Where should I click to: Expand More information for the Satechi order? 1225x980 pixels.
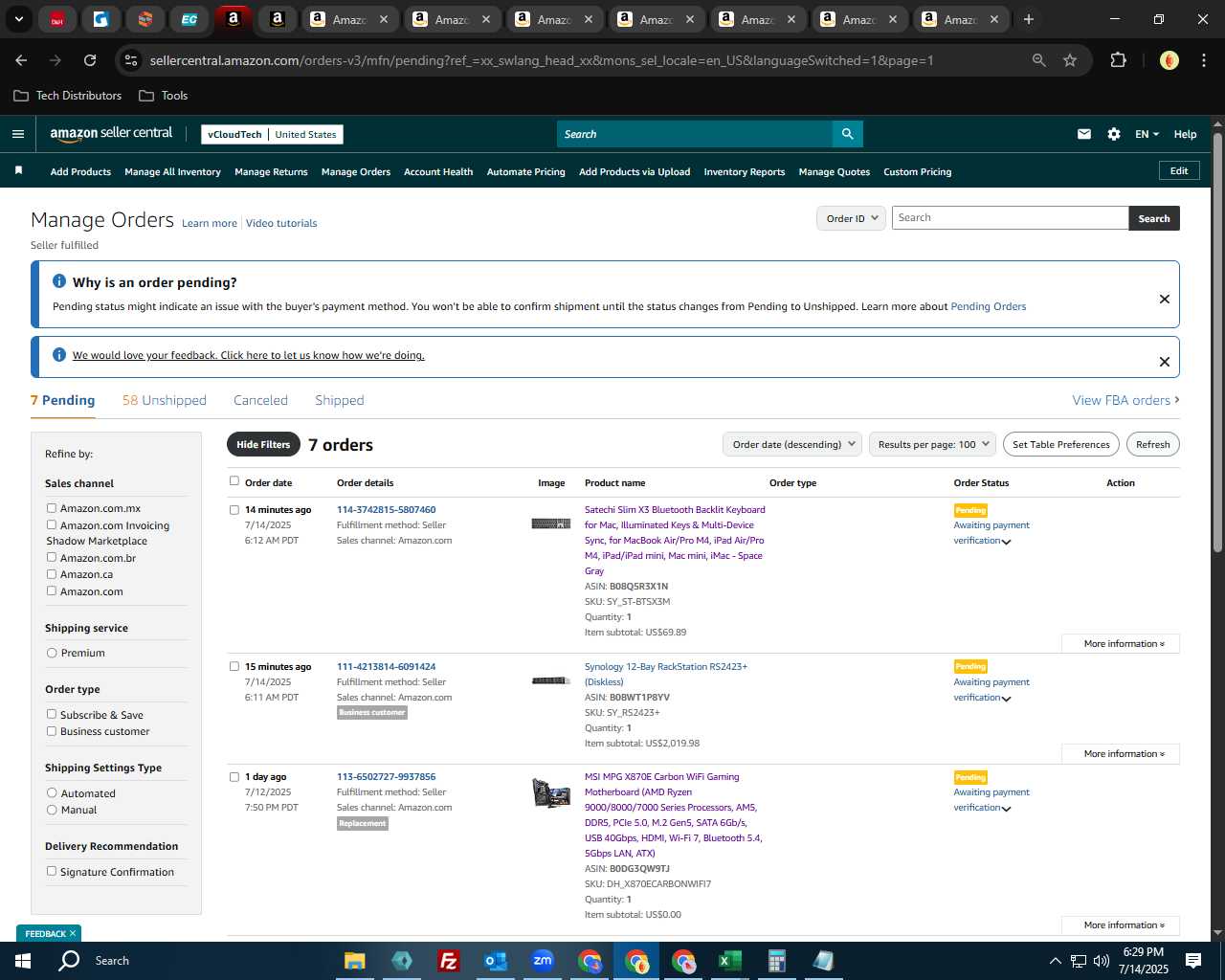1121,644
